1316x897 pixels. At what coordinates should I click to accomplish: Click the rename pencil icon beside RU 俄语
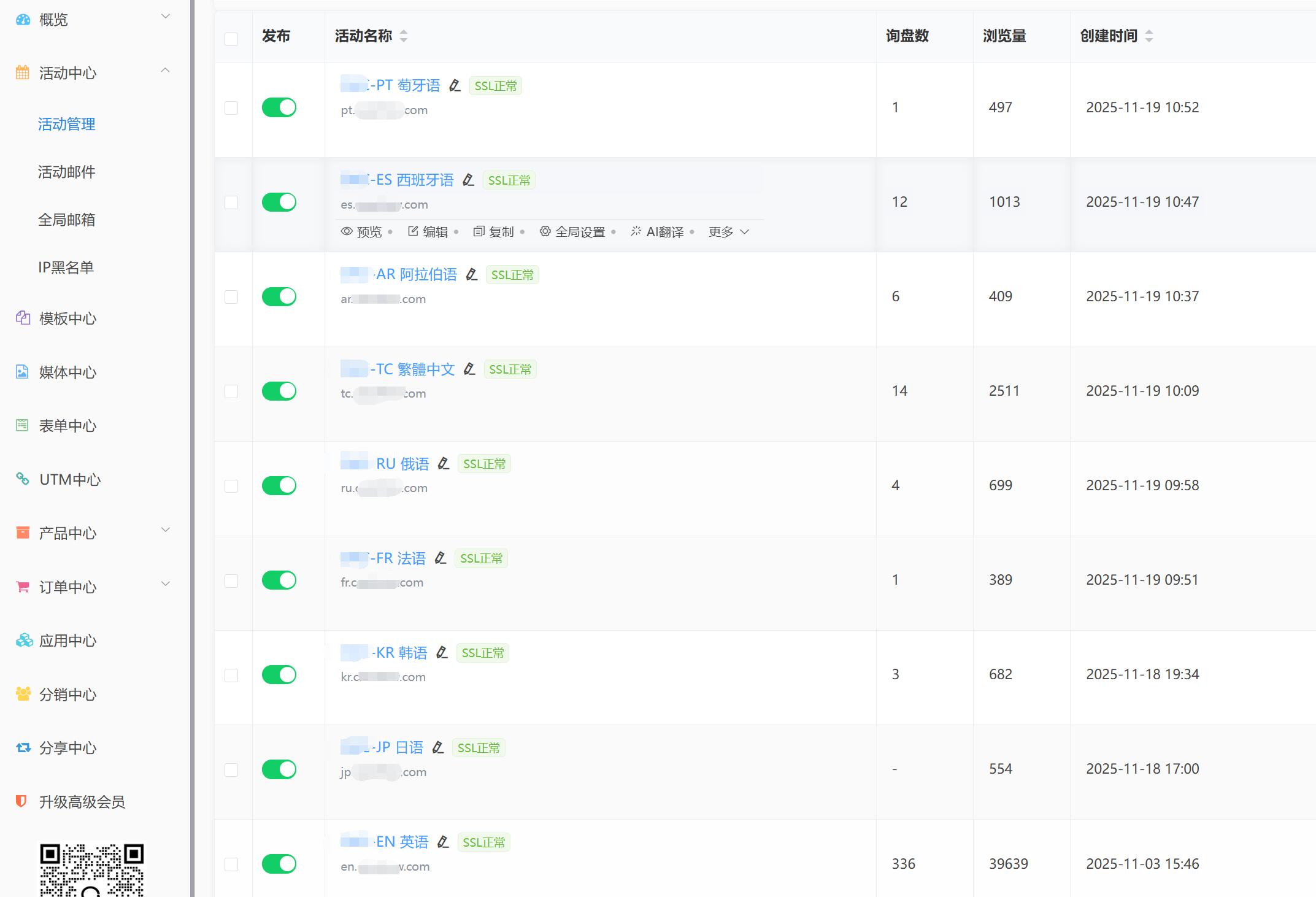tap(444, 463)
